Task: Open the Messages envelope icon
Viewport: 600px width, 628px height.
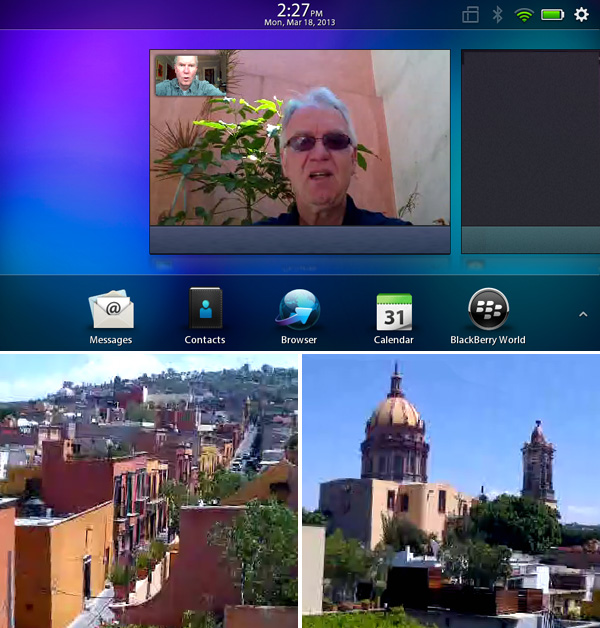Action: [110, 310]
